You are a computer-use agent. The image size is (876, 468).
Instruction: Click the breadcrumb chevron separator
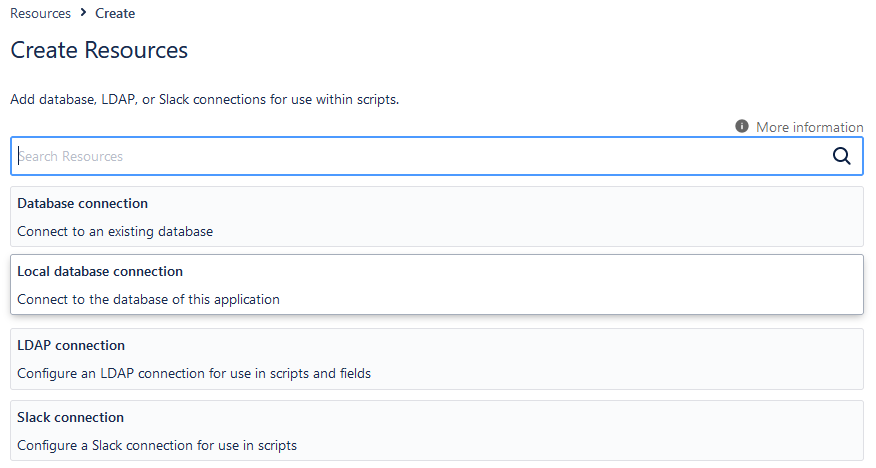coord(83,13)
